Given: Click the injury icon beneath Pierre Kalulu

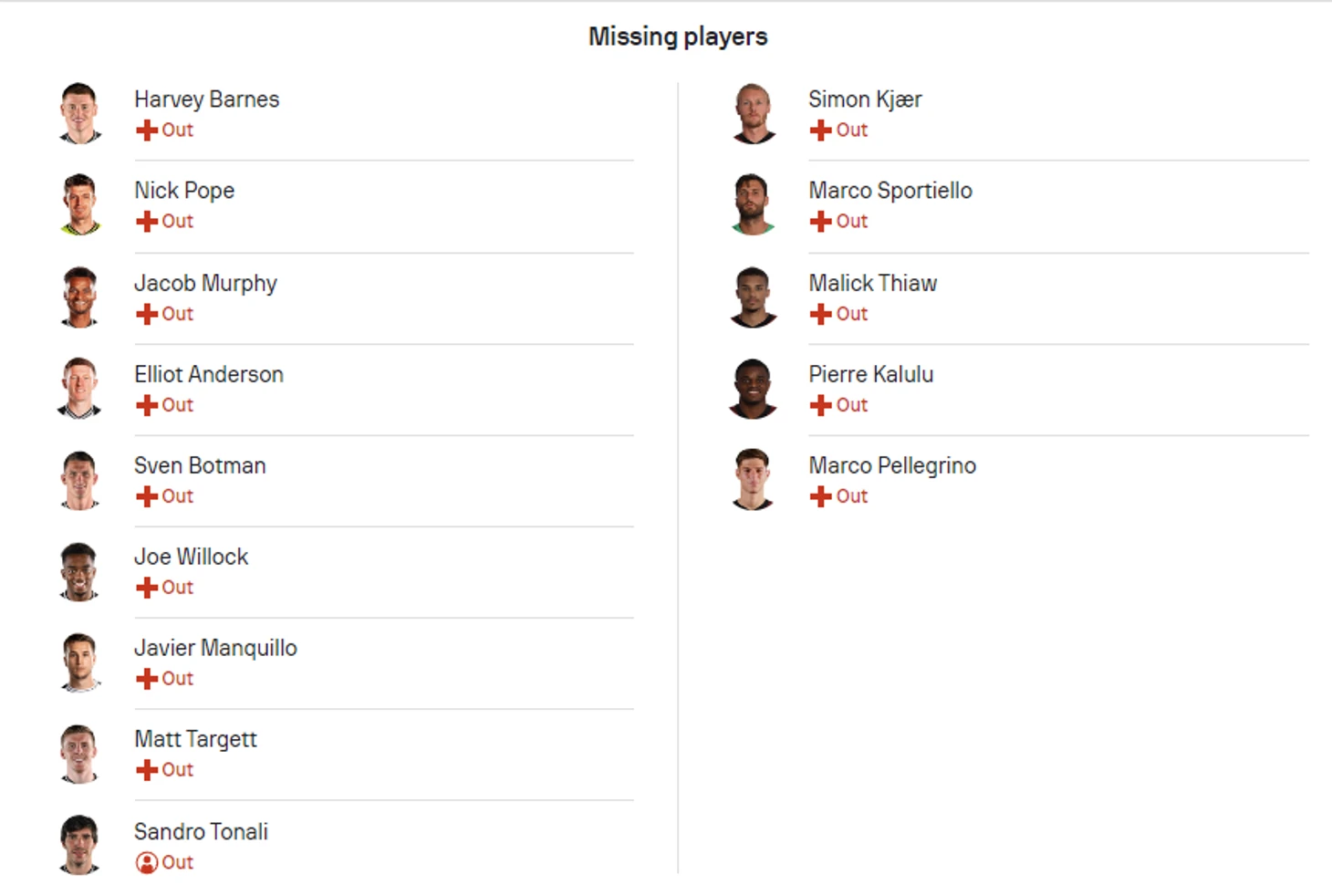Looking at the screenshot, I should click(820, 405).
